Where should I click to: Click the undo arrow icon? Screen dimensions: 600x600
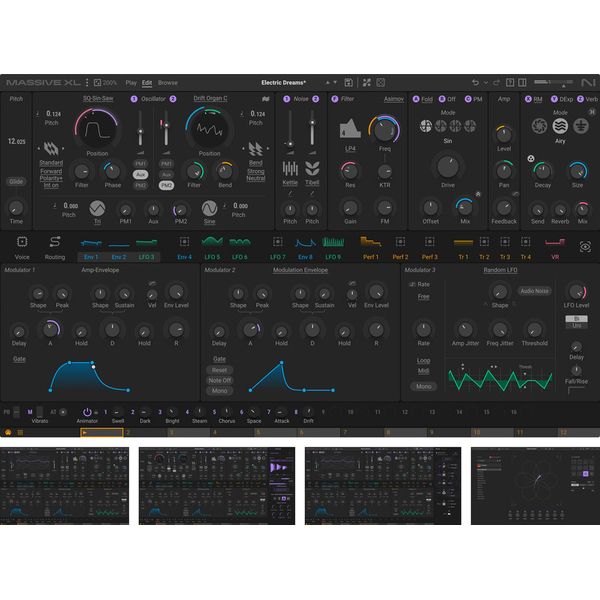click(475, 83)
